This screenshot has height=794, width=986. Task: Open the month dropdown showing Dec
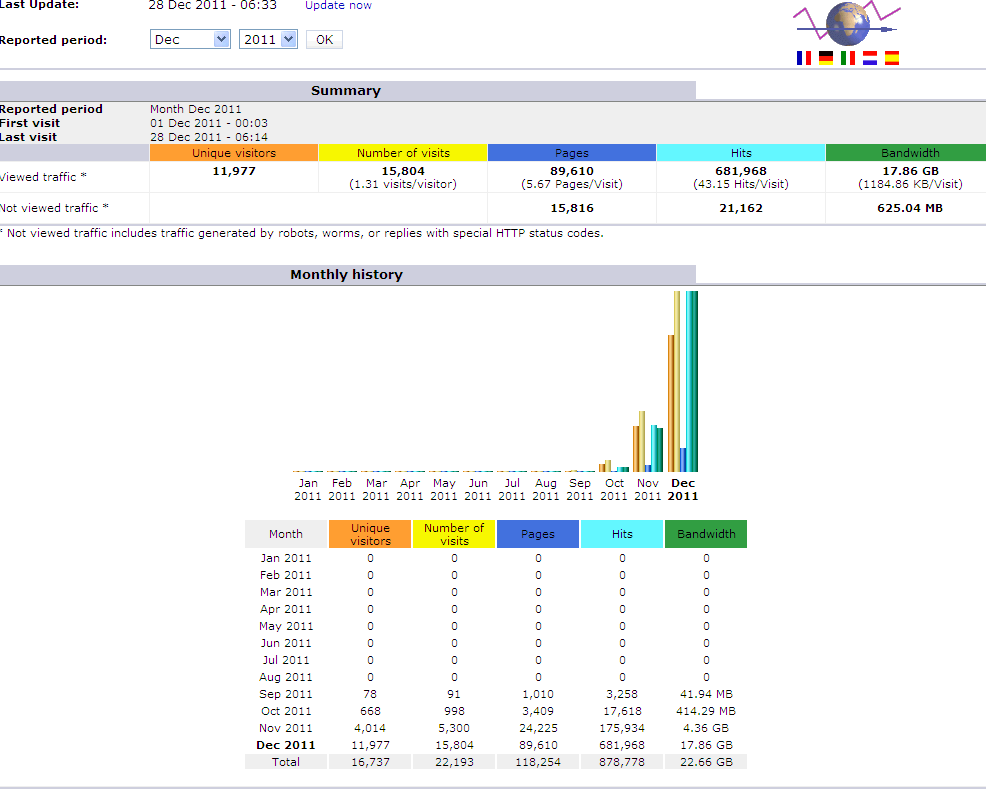click(x=190, y=39)
